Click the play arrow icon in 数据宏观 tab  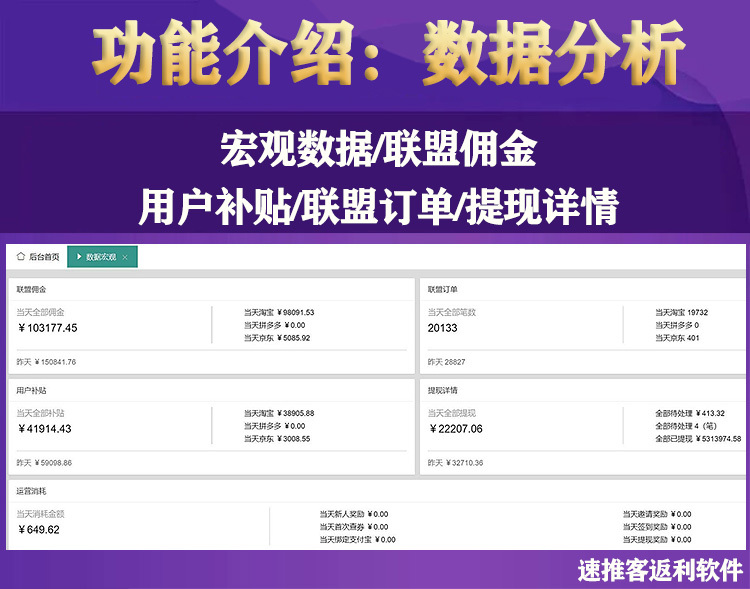pyautogui.click(x=79, y=257)
